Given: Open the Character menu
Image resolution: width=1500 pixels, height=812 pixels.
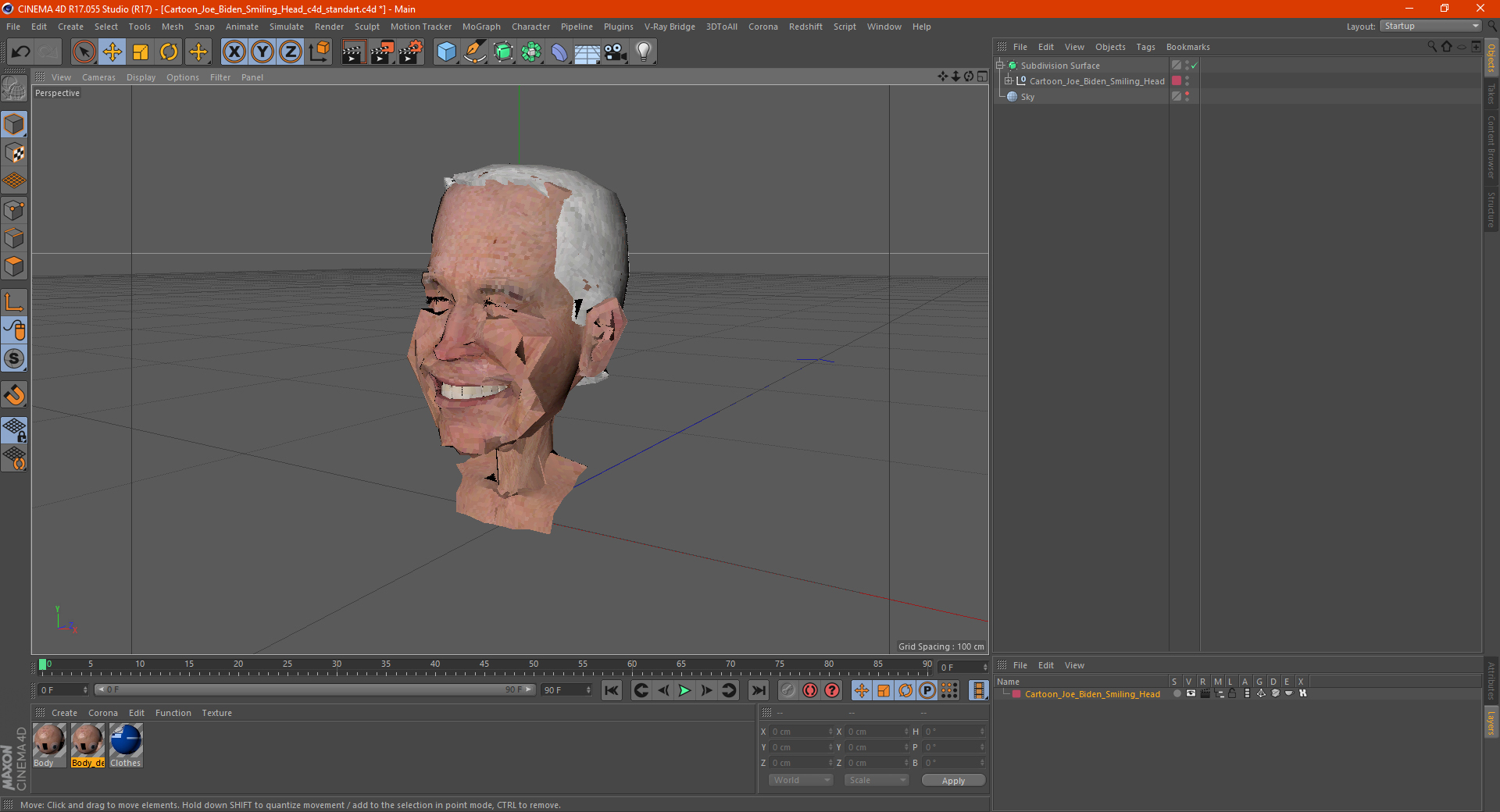Looking at the screenshot, I should [x=530, y=27].
